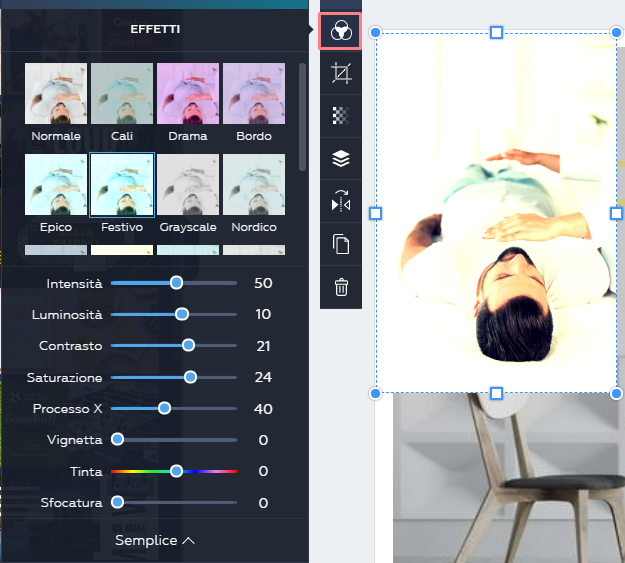Apply the Normale effect thumbnail
625x563 pixels.
click(x=56, y=94)
